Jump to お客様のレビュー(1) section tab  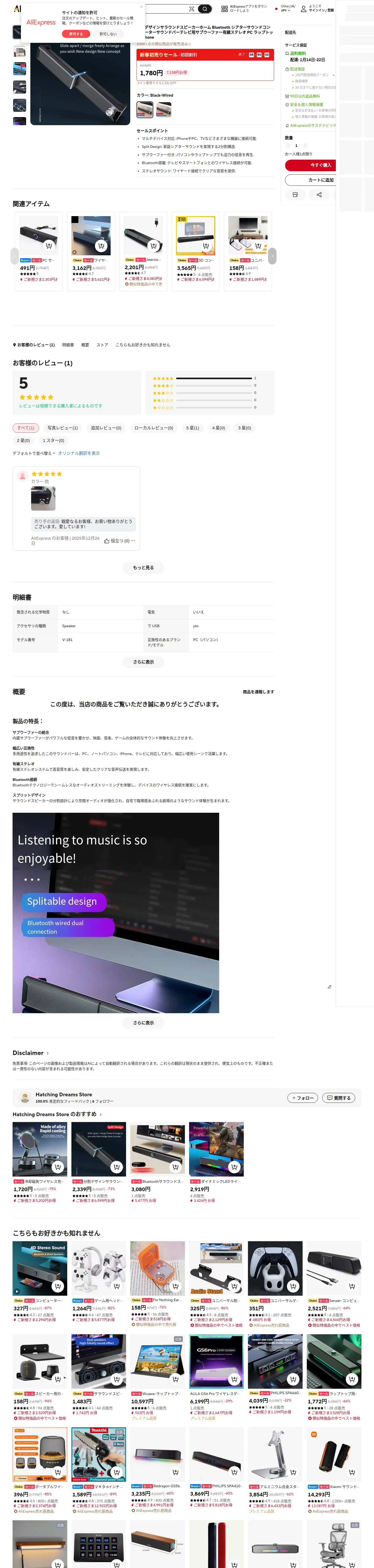pyautogui.click(x=33, y=345)
